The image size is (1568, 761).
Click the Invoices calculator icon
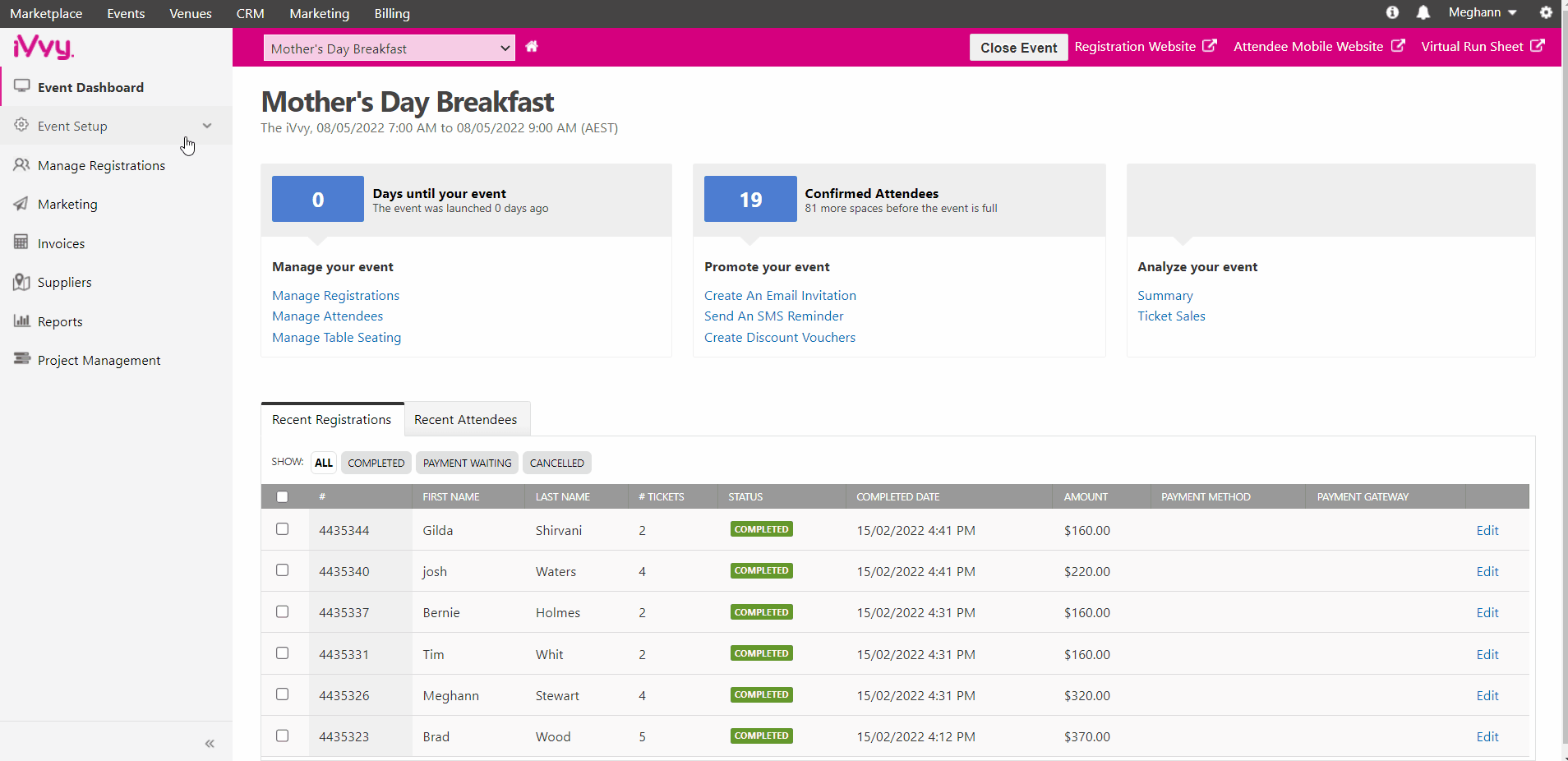coord(21,242)
